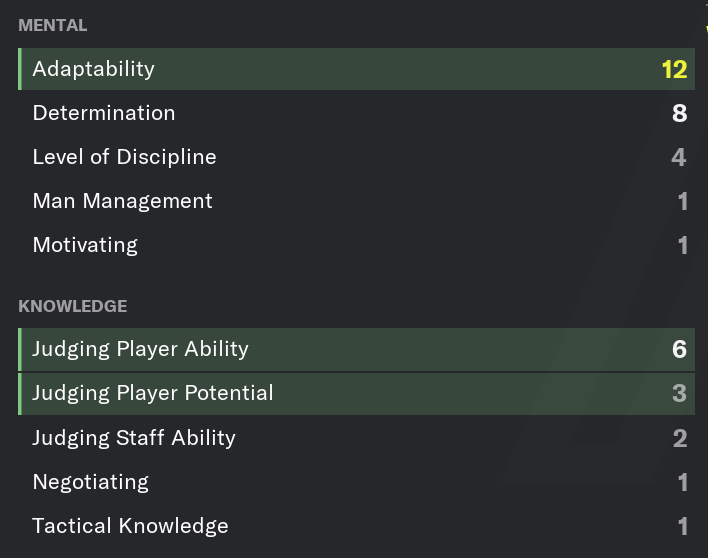Click the Judging Staff Ability value 2

coord(680,438)
